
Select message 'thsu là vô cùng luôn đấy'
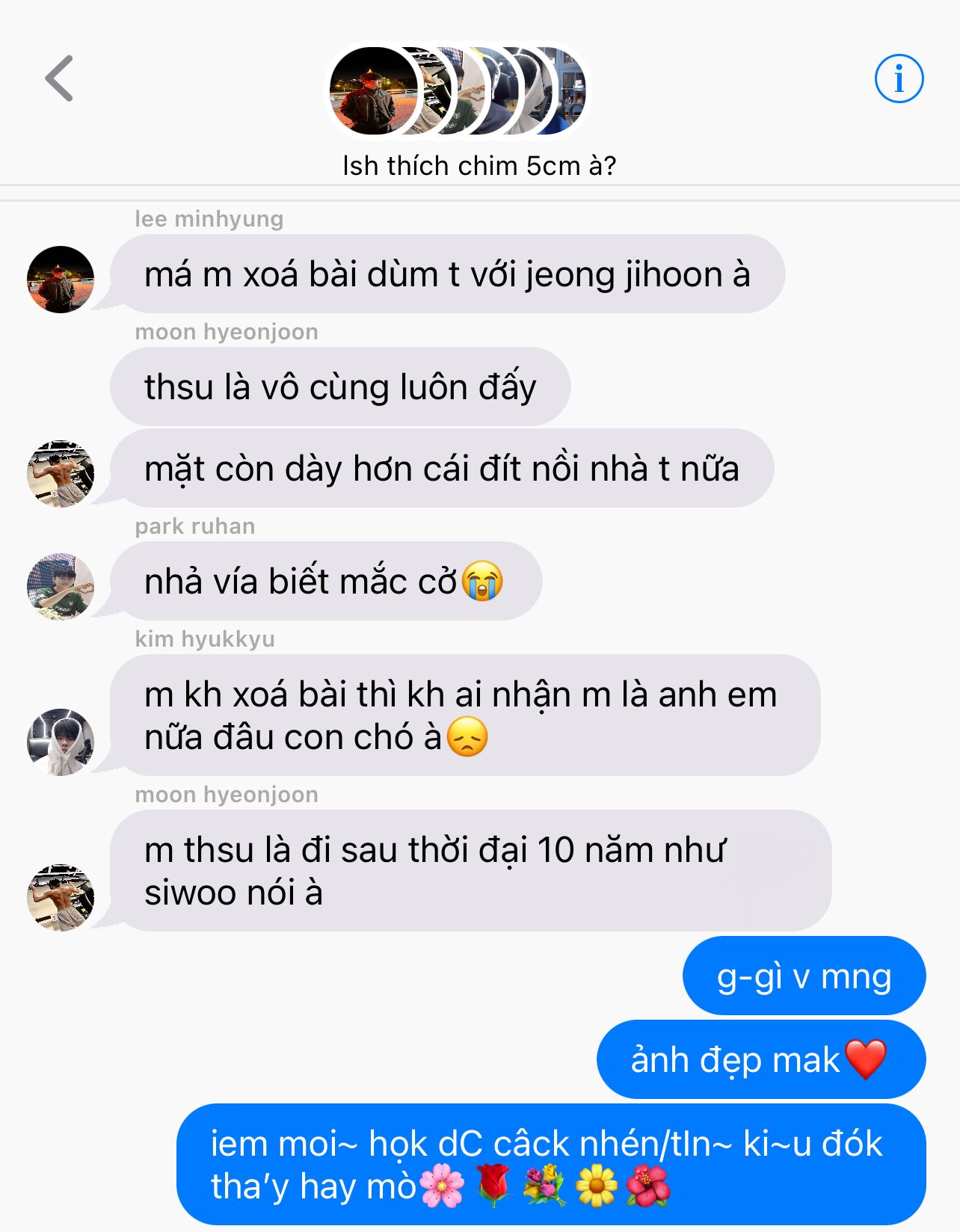(340, 387)
